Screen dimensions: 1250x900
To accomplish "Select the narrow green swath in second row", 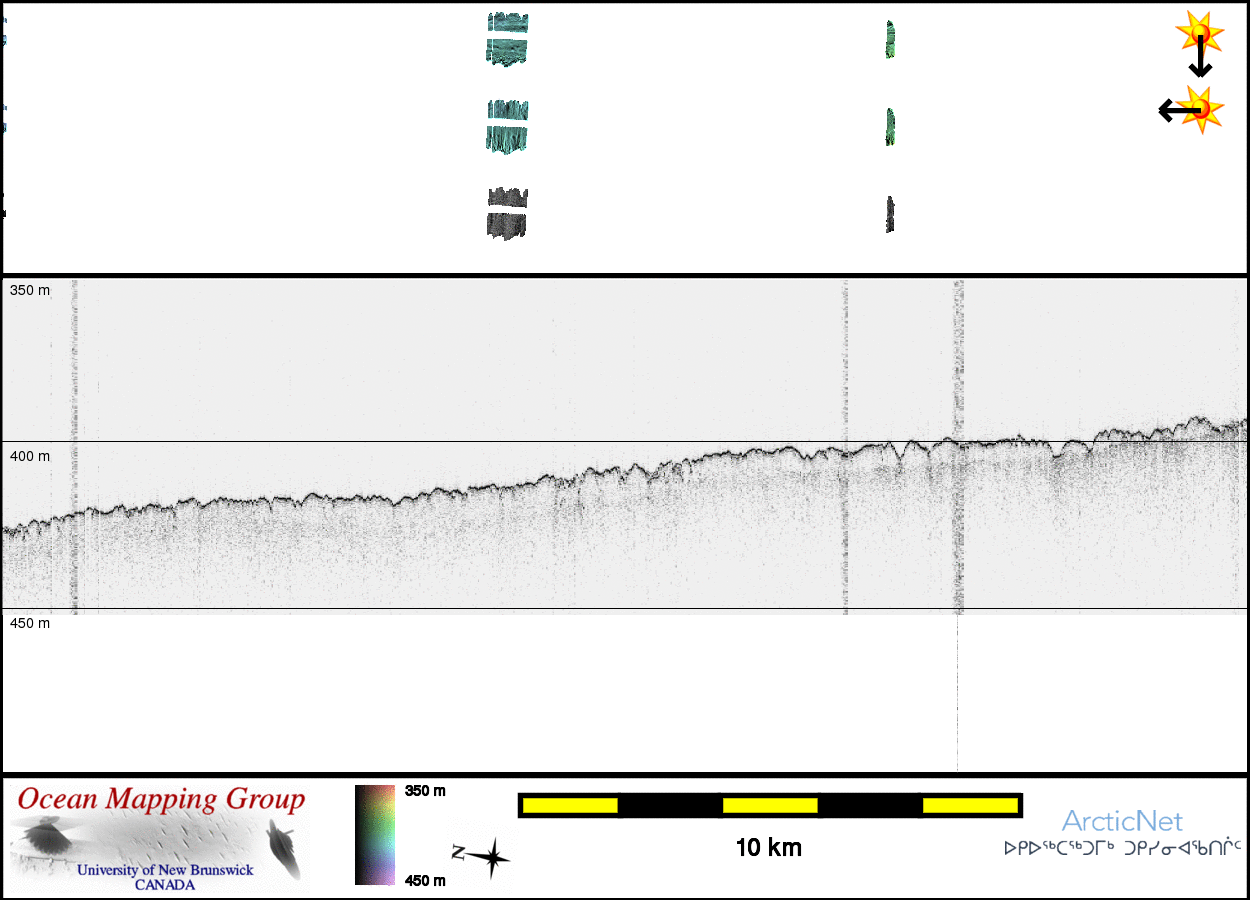I will [889, 127].
